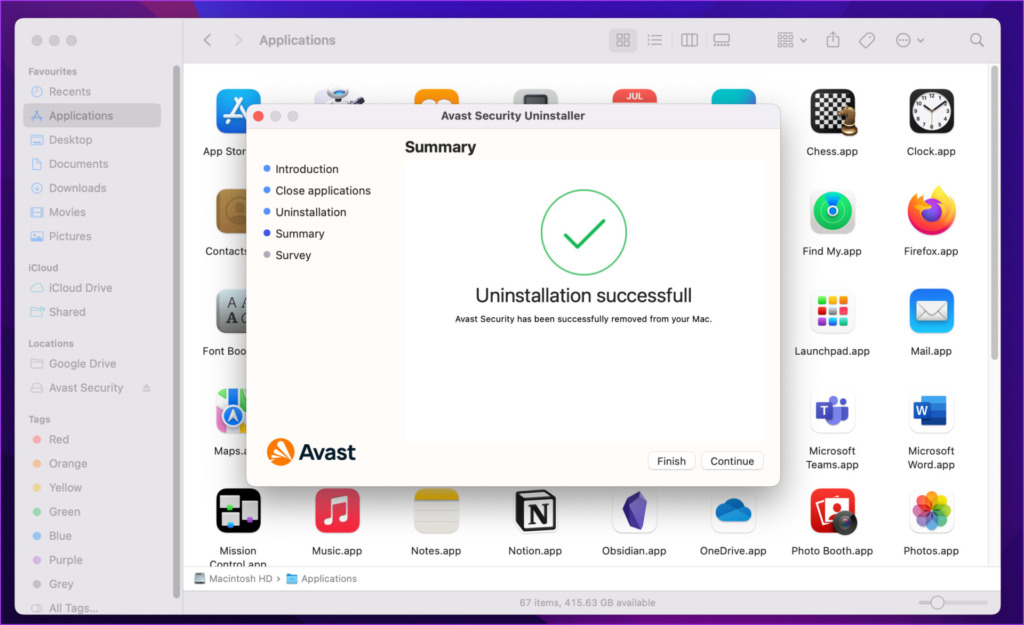Screen dimensions: 1024x625
Task: Click the Finder search magnifier icon
Action: click(x=976, y=40)
